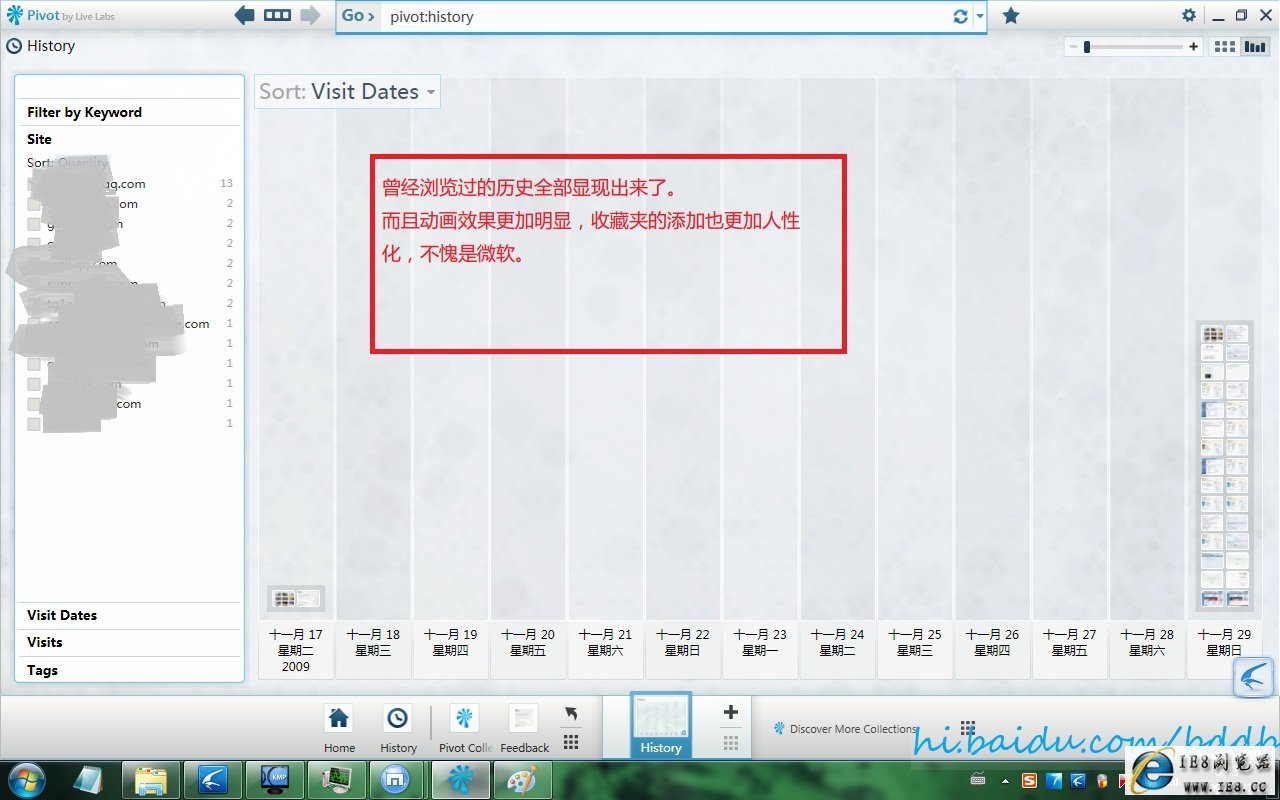Select the 十一月 22 星期日 date label

click(683, 650)
